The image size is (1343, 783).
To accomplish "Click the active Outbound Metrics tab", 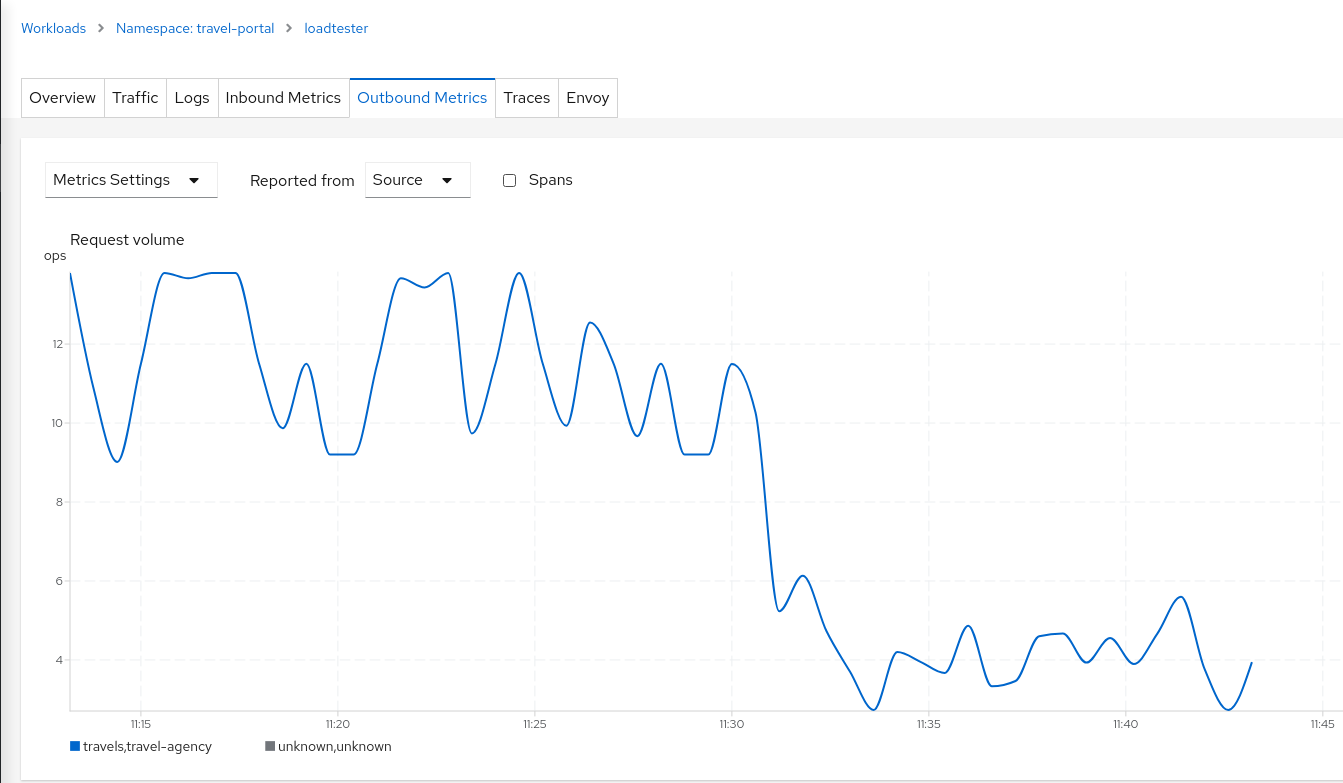I will pos(422,97).
